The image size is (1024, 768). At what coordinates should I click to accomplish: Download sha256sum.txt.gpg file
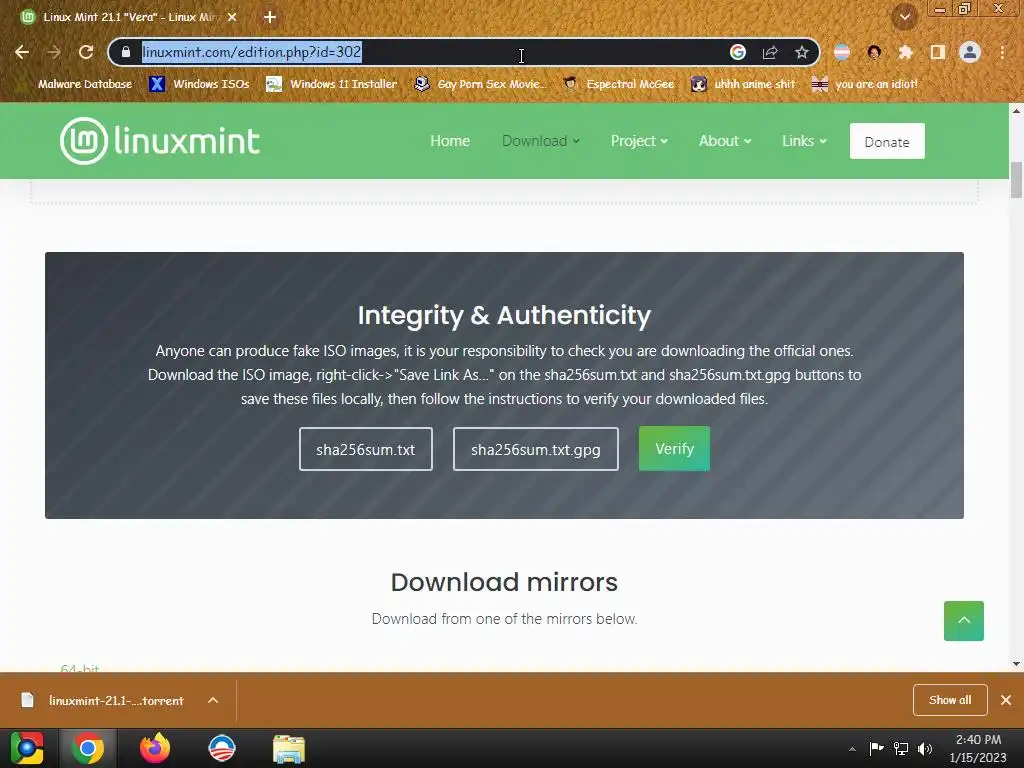536,449
